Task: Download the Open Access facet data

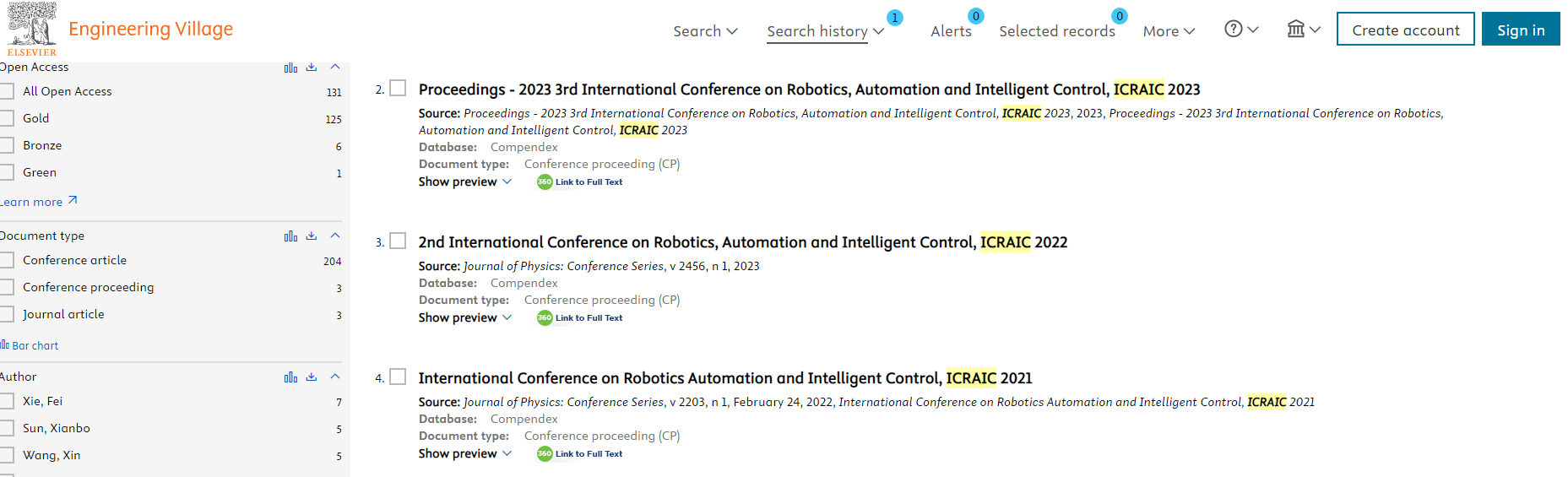Action: 312,68
